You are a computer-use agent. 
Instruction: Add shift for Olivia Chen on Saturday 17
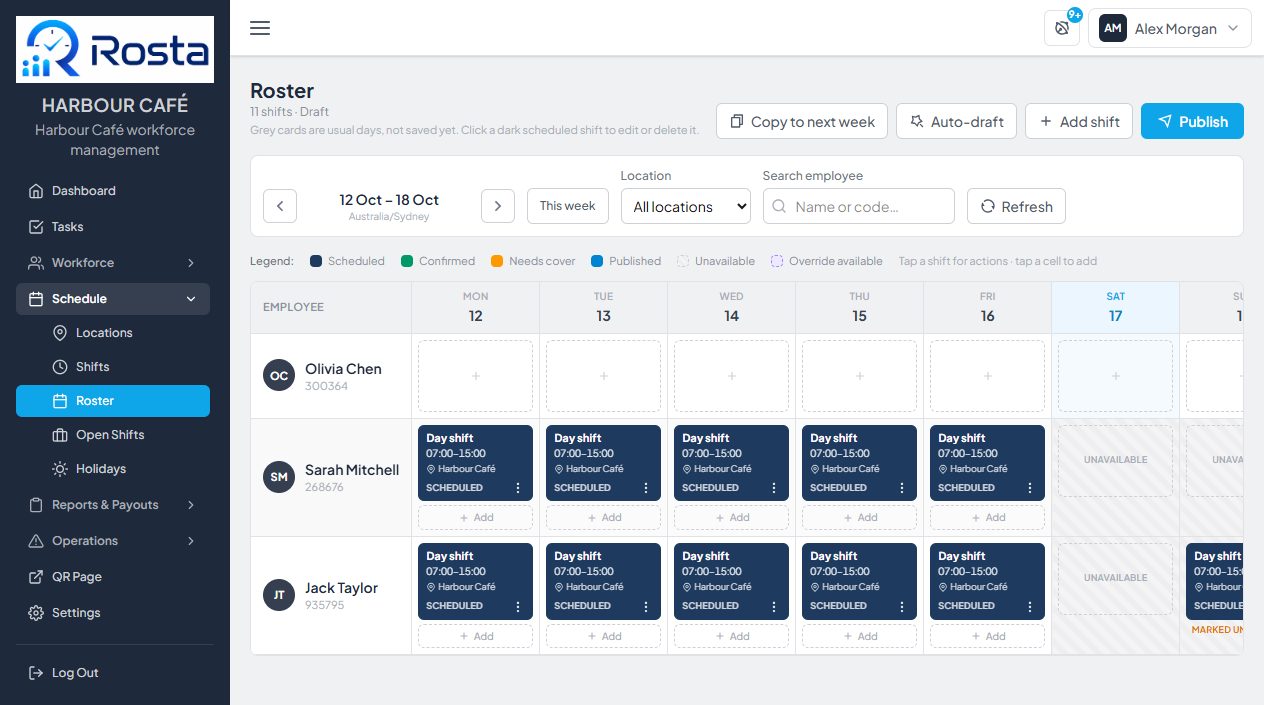click(1116, 376)
